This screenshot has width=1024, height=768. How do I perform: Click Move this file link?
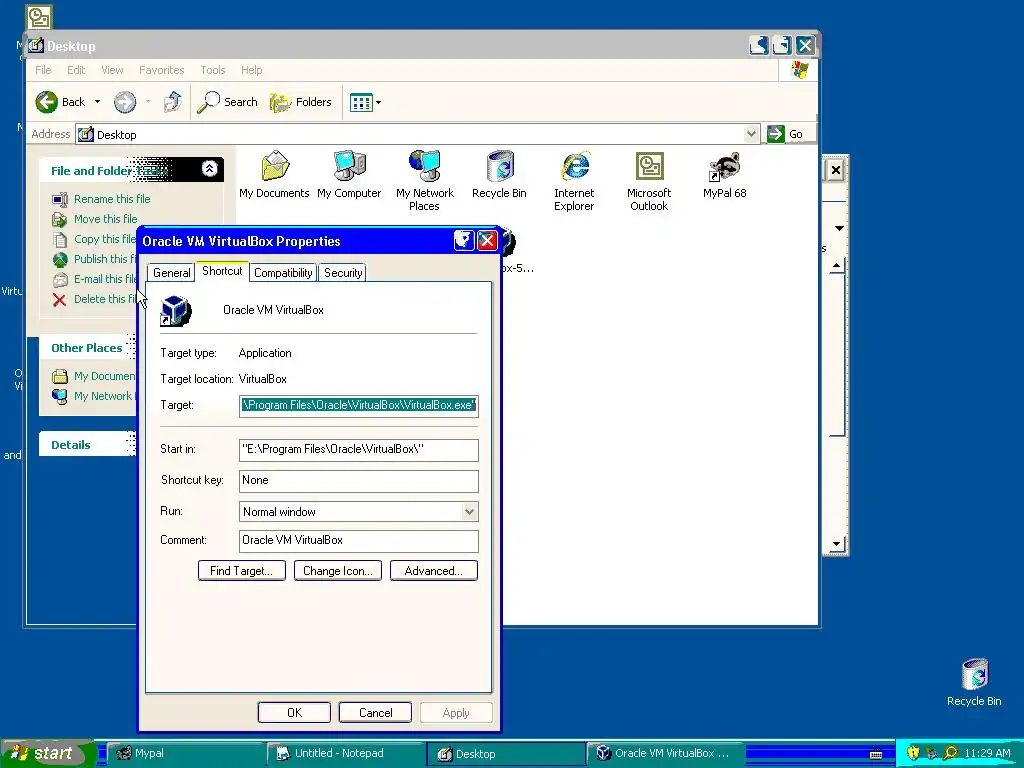tap(105, 219)
